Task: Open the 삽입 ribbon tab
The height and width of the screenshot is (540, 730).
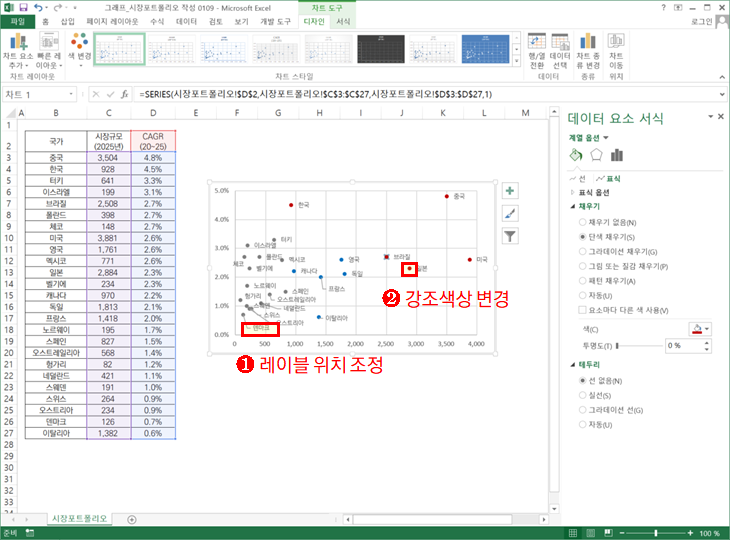Action: pos(68,21)
